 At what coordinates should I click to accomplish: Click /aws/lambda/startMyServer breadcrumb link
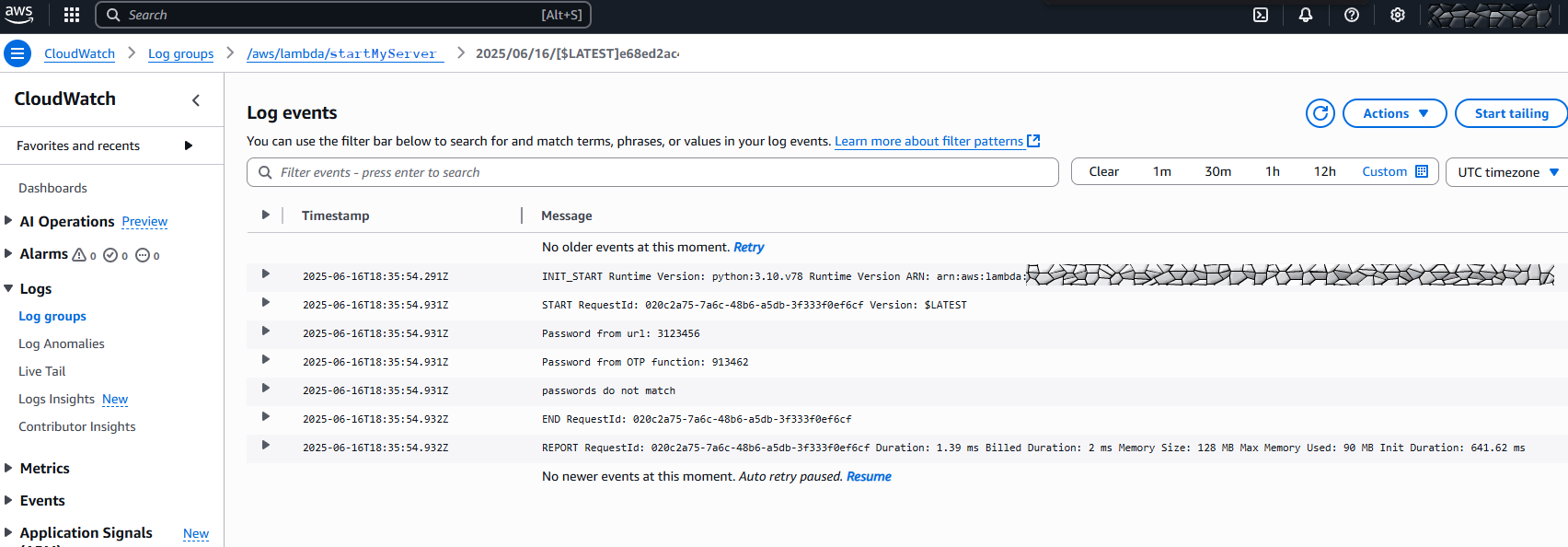(x=345, y=53)
